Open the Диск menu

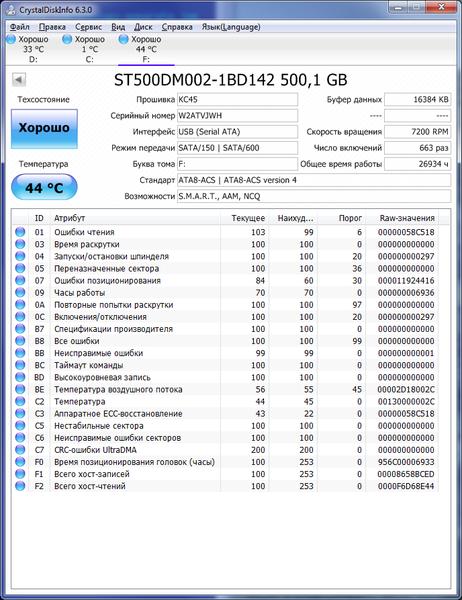(x=143, y=27)
